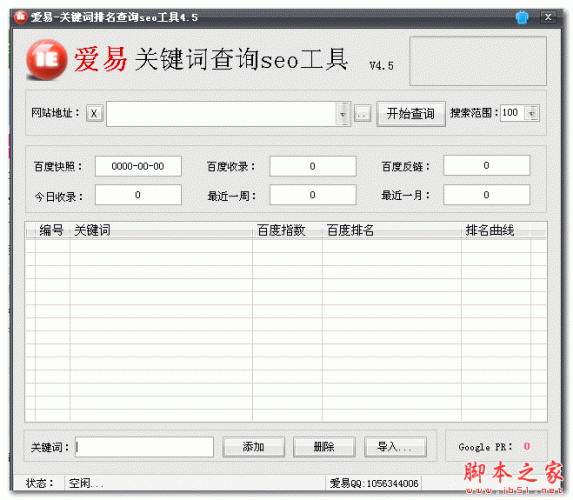Viewport: 573px width, 500px height.
Task: Click the 关键词 column header
Action: 161,231
